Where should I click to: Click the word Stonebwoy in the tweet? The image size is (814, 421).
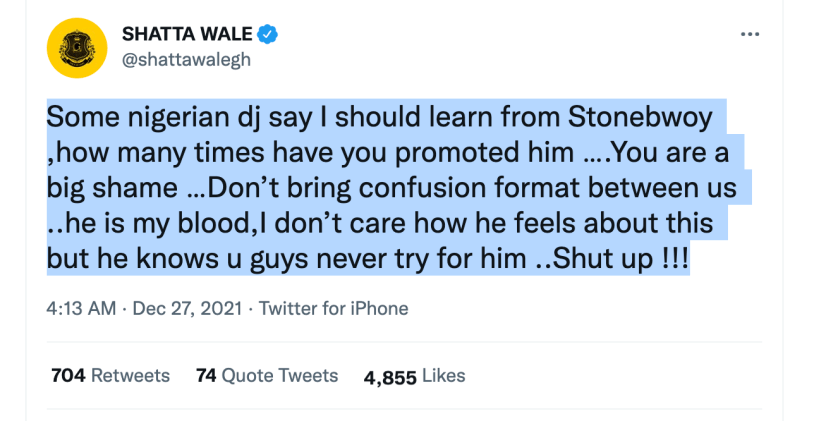click(641, 118)
